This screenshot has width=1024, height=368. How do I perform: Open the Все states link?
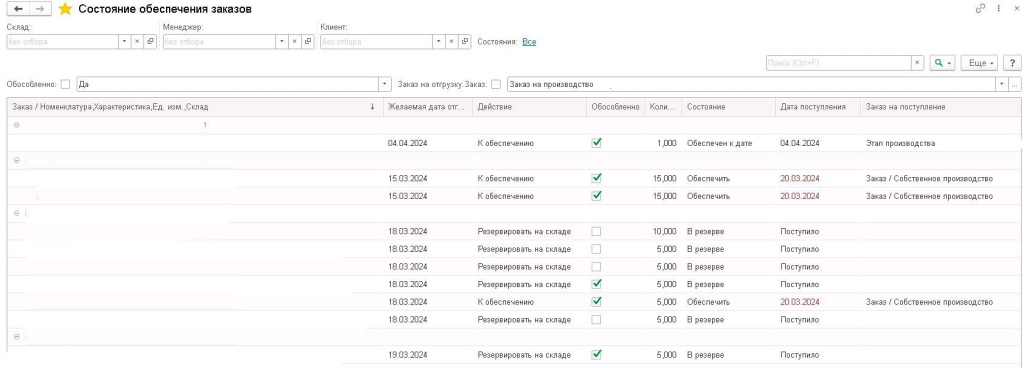(529, 42)
